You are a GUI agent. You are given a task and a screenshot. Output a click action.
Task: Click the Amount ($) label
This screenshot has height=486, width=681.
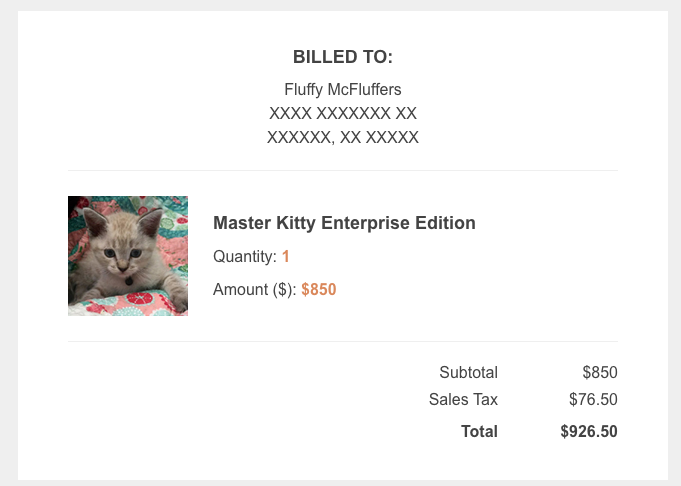[255, 290]
